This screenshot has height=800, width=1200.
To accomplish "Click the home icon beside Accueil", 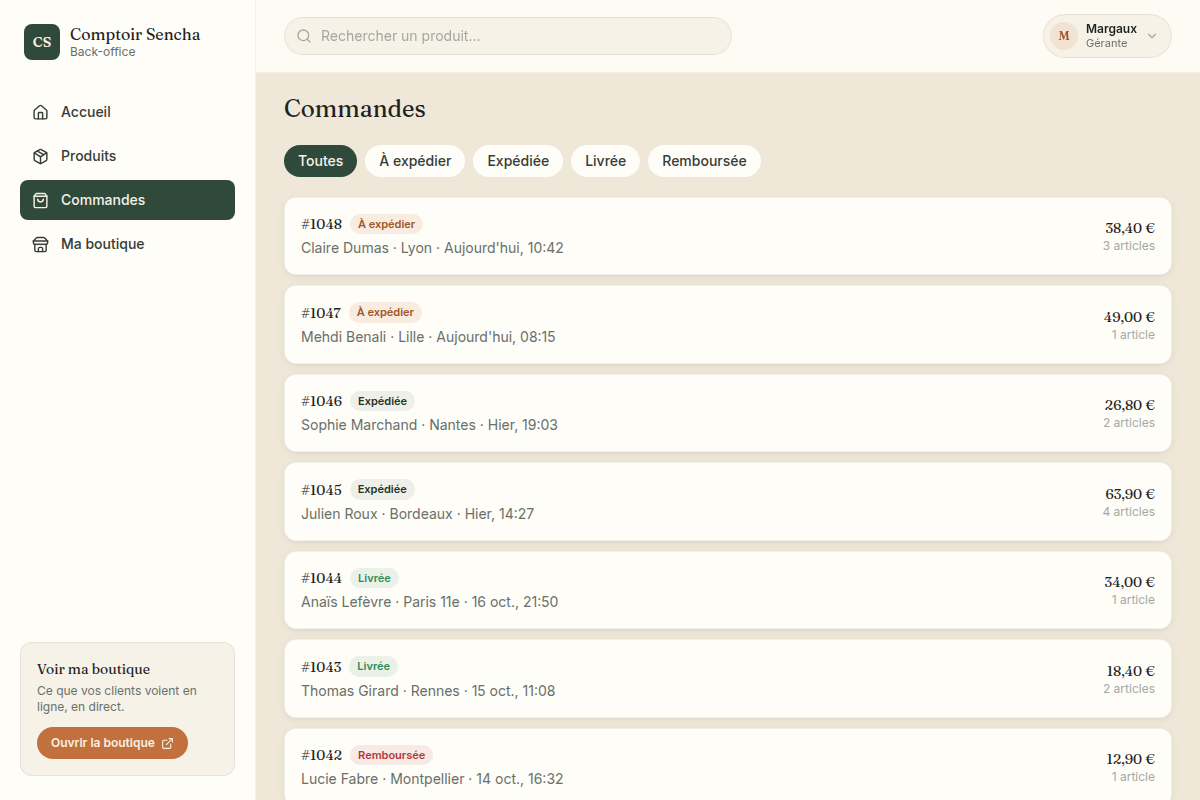I will (x=40, y=112).
